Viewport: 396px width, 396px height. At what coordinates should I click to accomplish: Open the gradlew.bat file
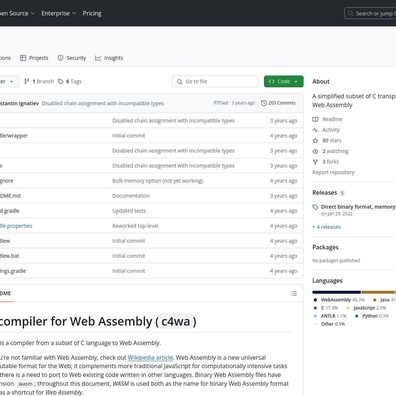pos(9,256)
